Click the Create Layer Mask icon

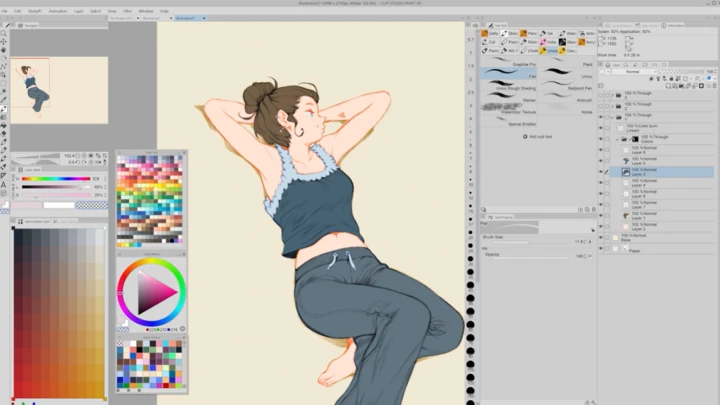point(701,86)
